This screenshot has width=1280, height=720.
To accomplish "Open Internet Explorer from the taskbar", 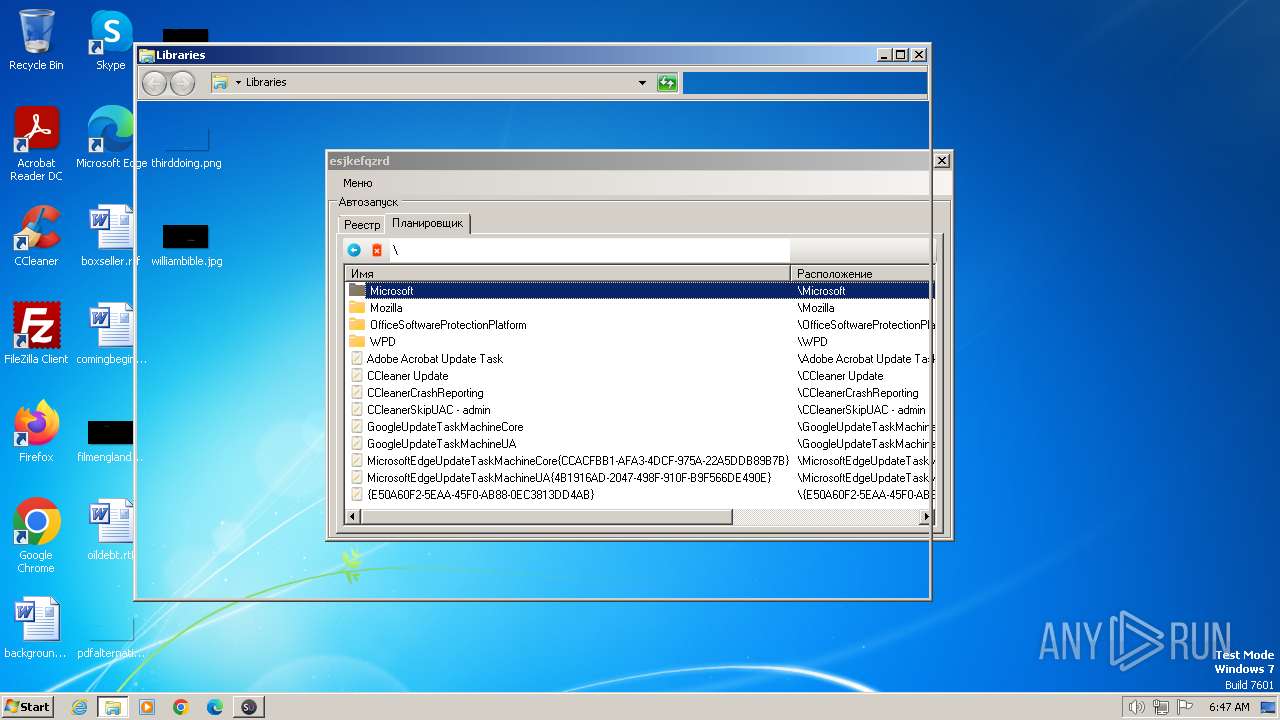I will (79, 707).
